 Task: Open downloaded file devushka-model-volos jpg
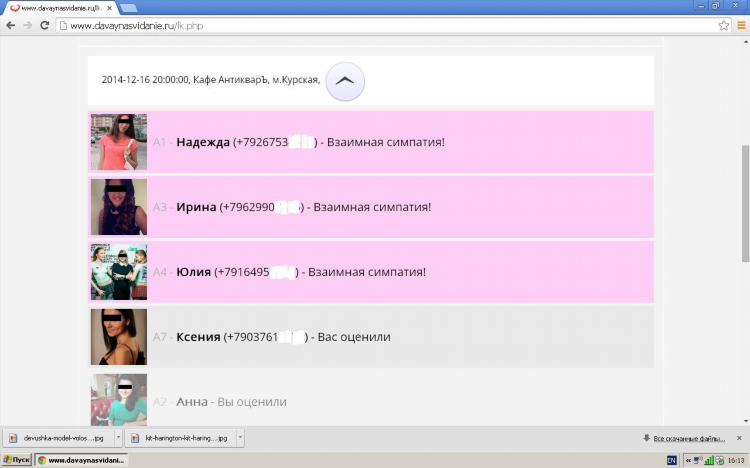59,438
